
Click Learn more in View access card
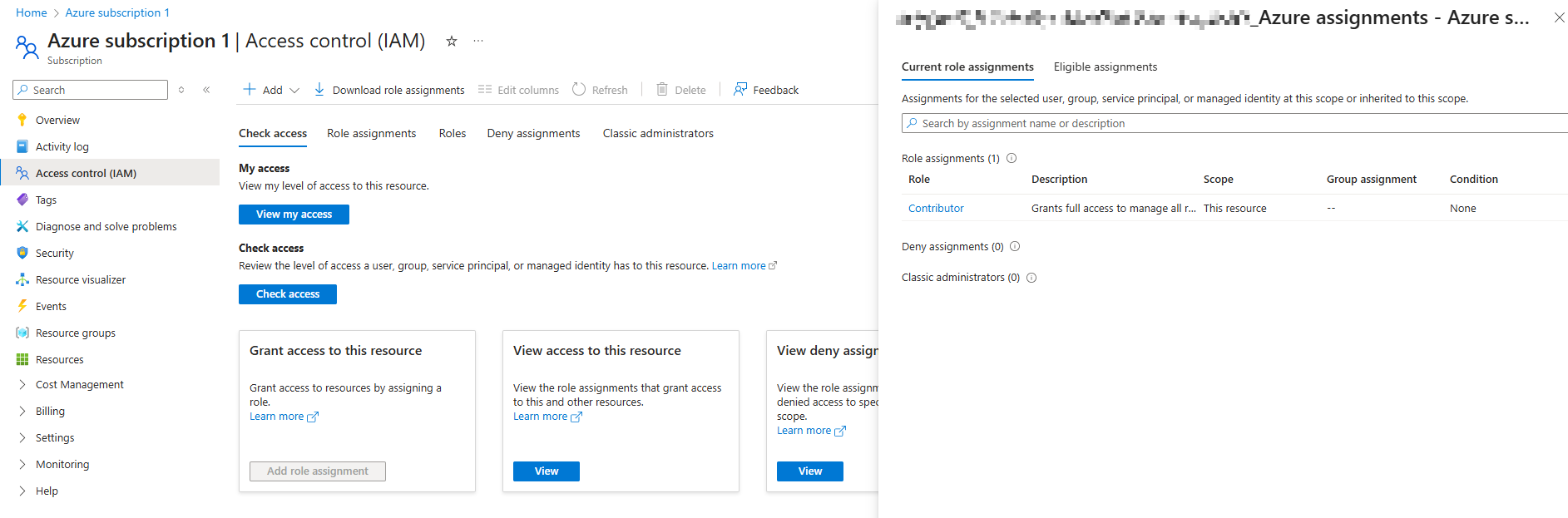click(547, 417)
